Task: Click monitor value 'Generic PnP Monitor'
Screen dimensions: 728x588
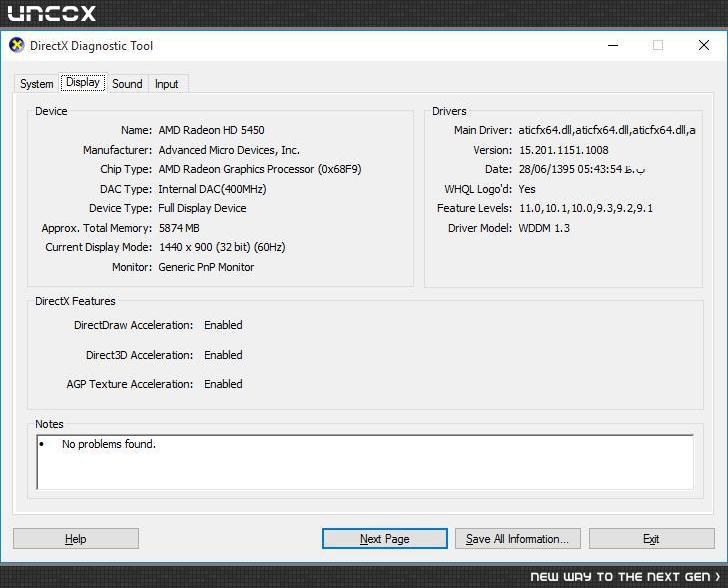Action: 206,267
